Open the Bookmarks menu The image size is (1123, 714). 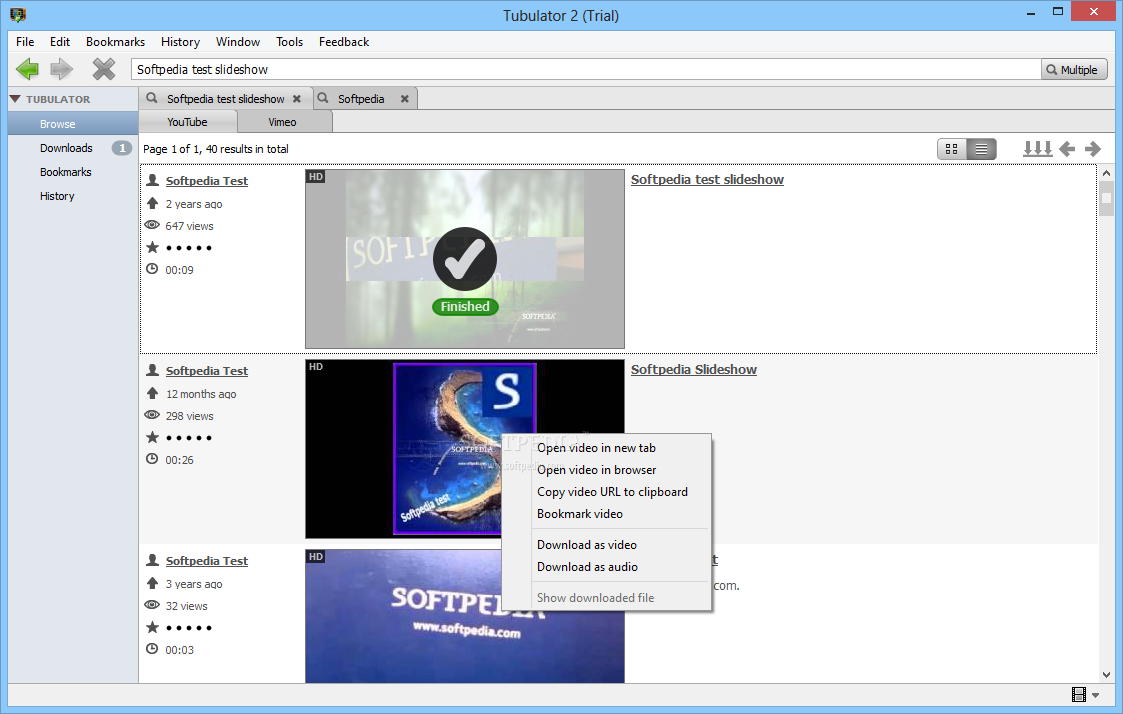pos(115,42)
